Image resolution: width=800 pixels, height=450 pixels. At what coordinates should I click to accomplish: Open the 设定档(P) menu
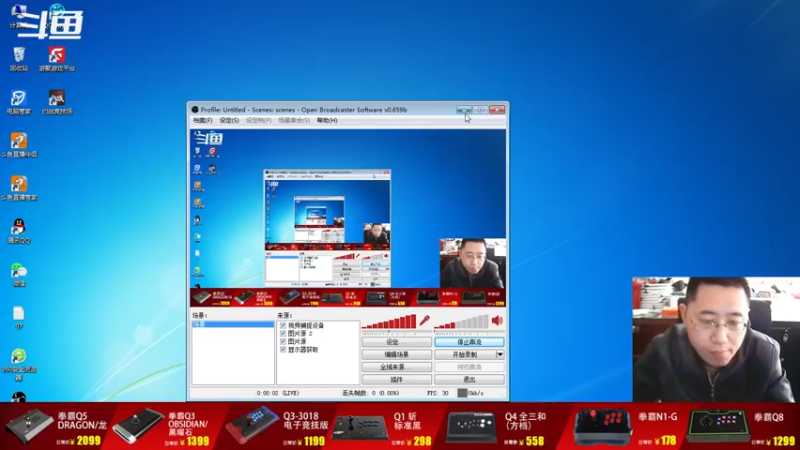[259, 120]
